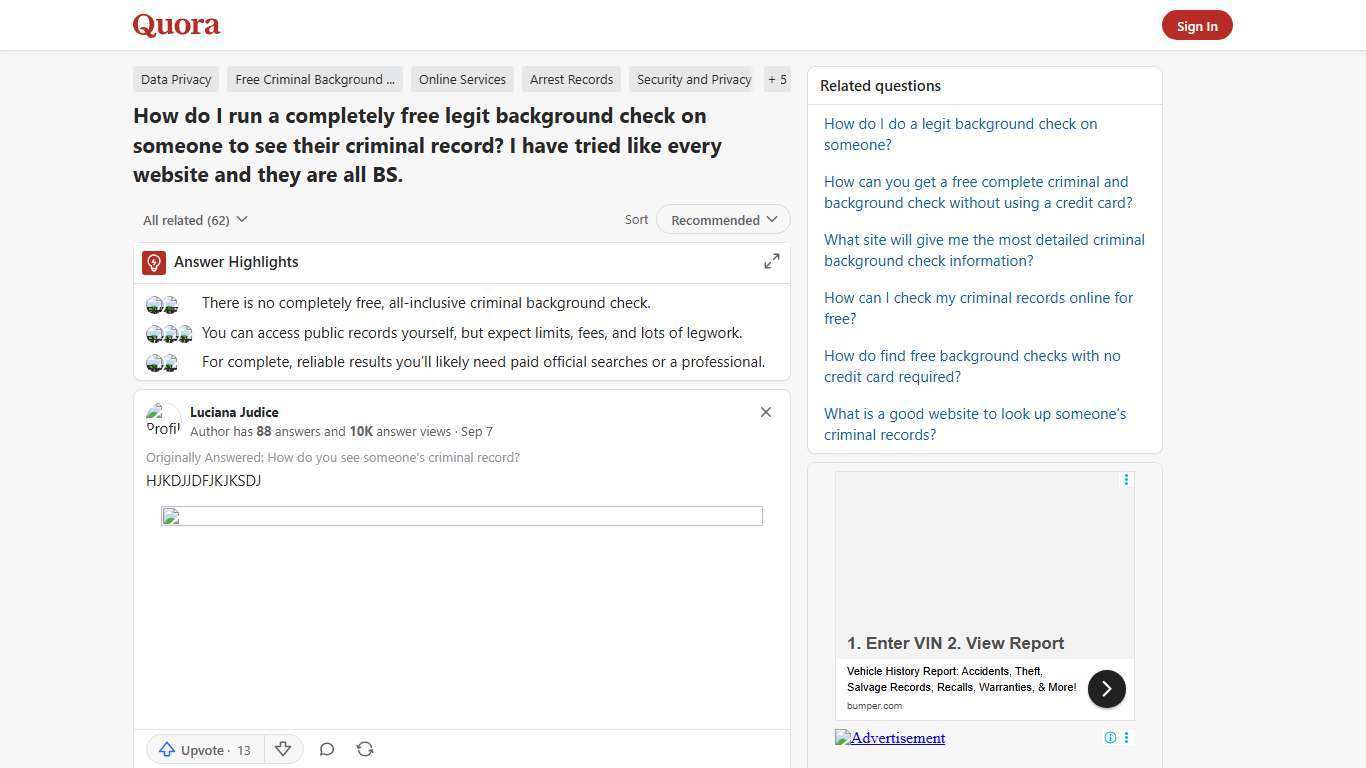Open the Recommended sort dropdown

coord(722,219)
